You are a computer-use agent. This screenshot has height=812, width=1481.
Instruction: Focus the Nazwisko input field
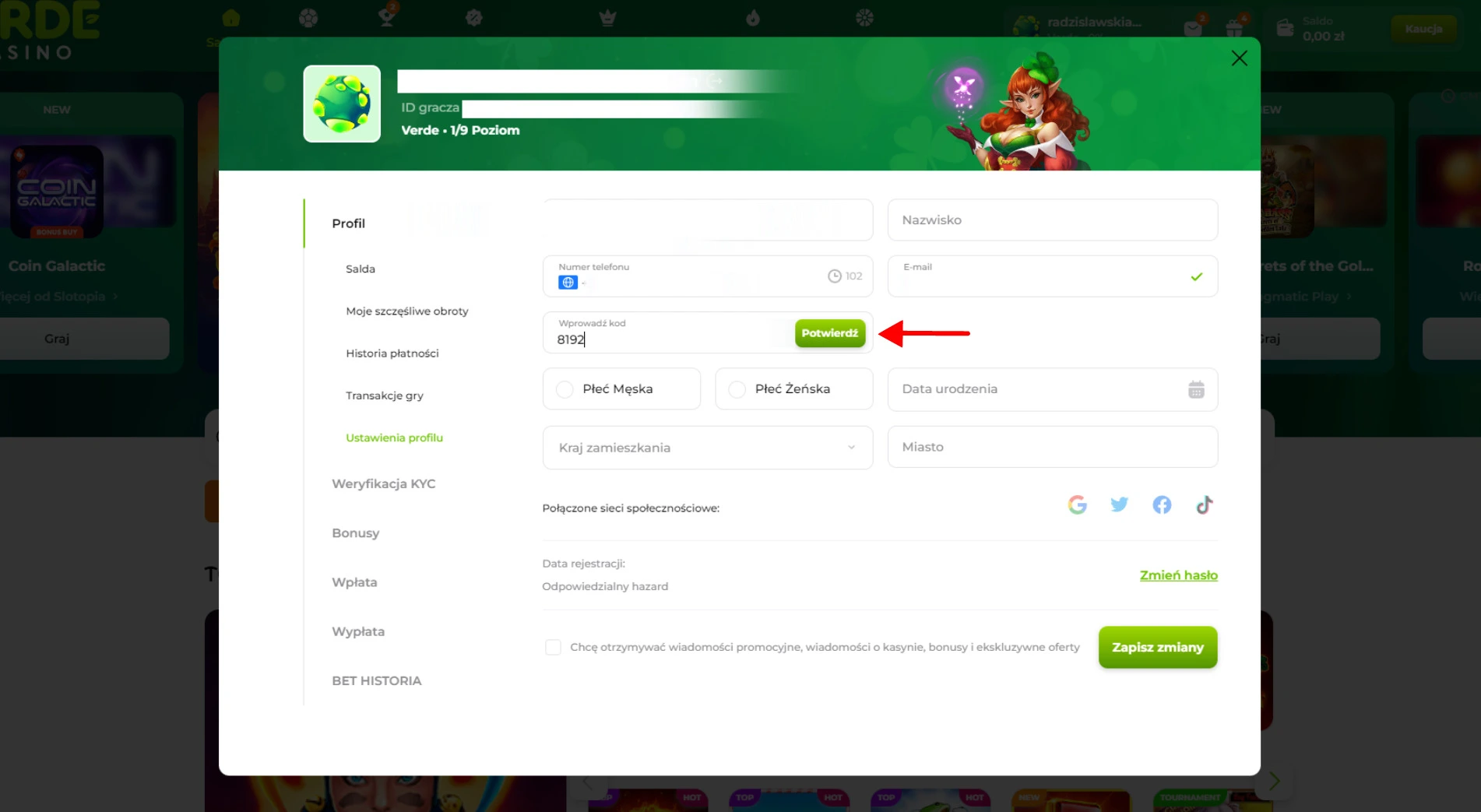click(1052, 220)
